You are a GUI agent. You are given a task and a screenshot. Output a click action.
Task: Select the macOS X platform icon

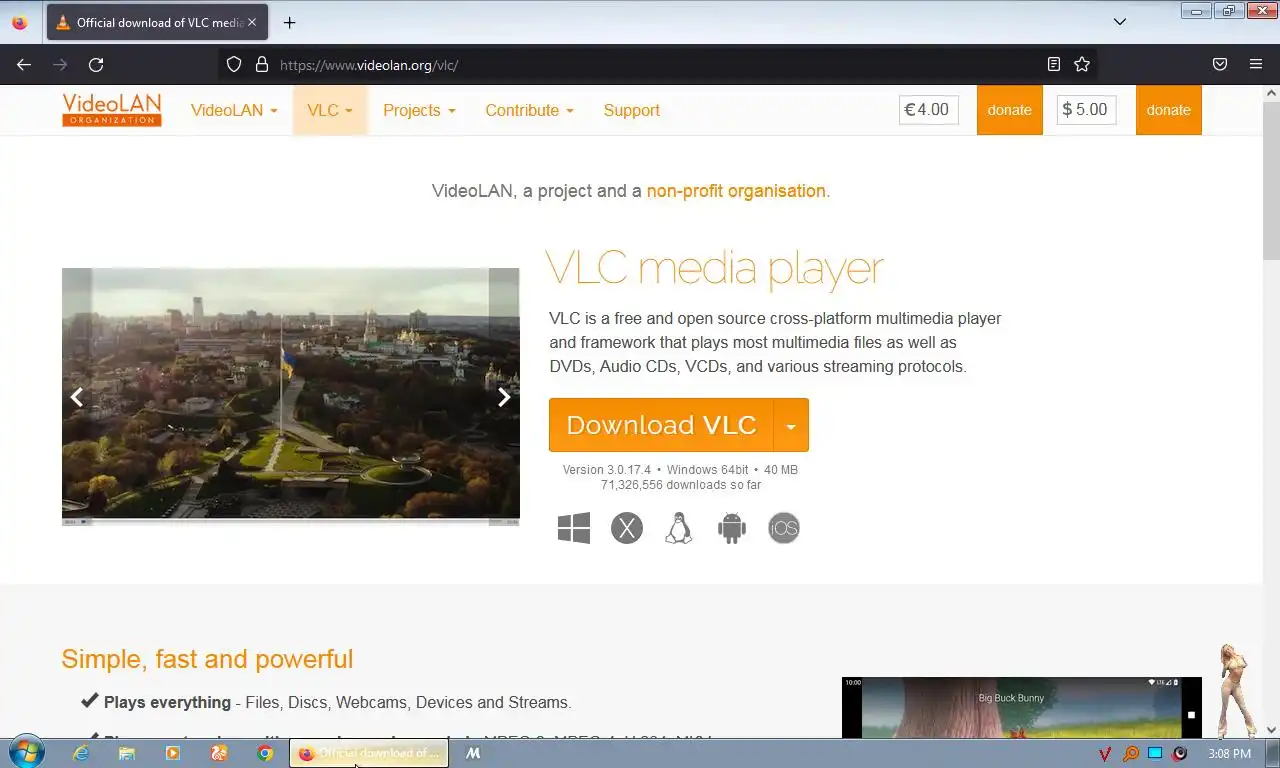pyautogui.click(x=627, y=528)
